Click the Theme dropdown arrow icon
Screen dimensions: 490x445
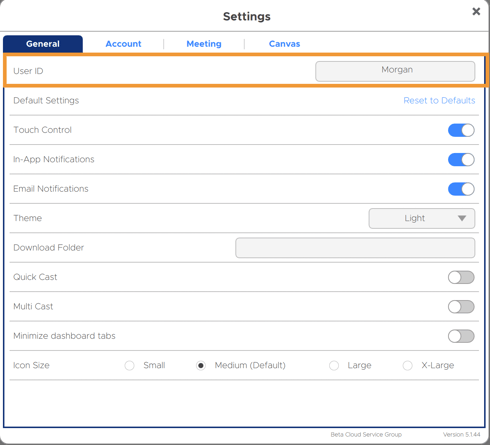[462, 218]
